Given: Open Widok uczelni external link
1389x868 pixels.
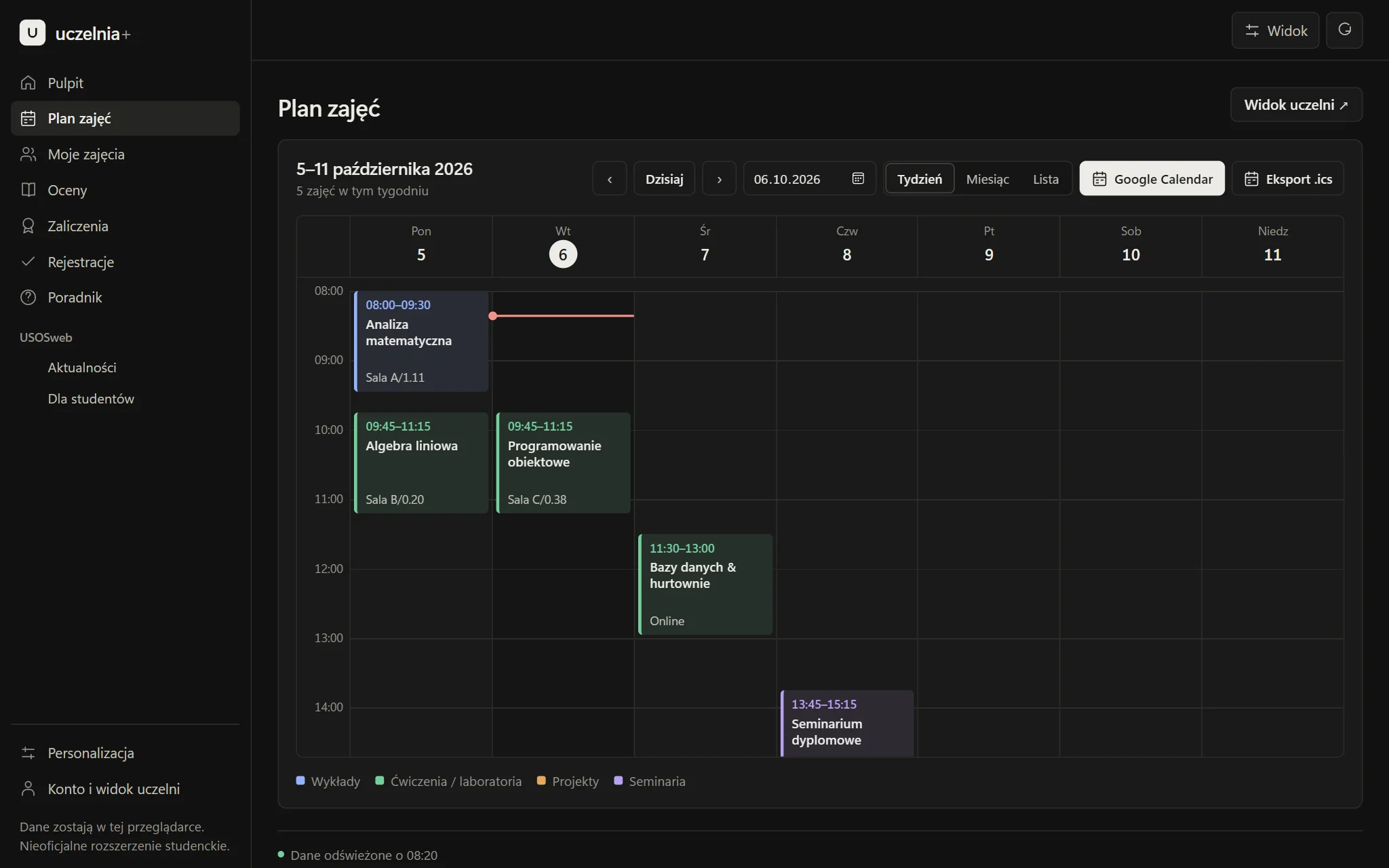Looking at the screenshot, I should (x=1296, y=104).
